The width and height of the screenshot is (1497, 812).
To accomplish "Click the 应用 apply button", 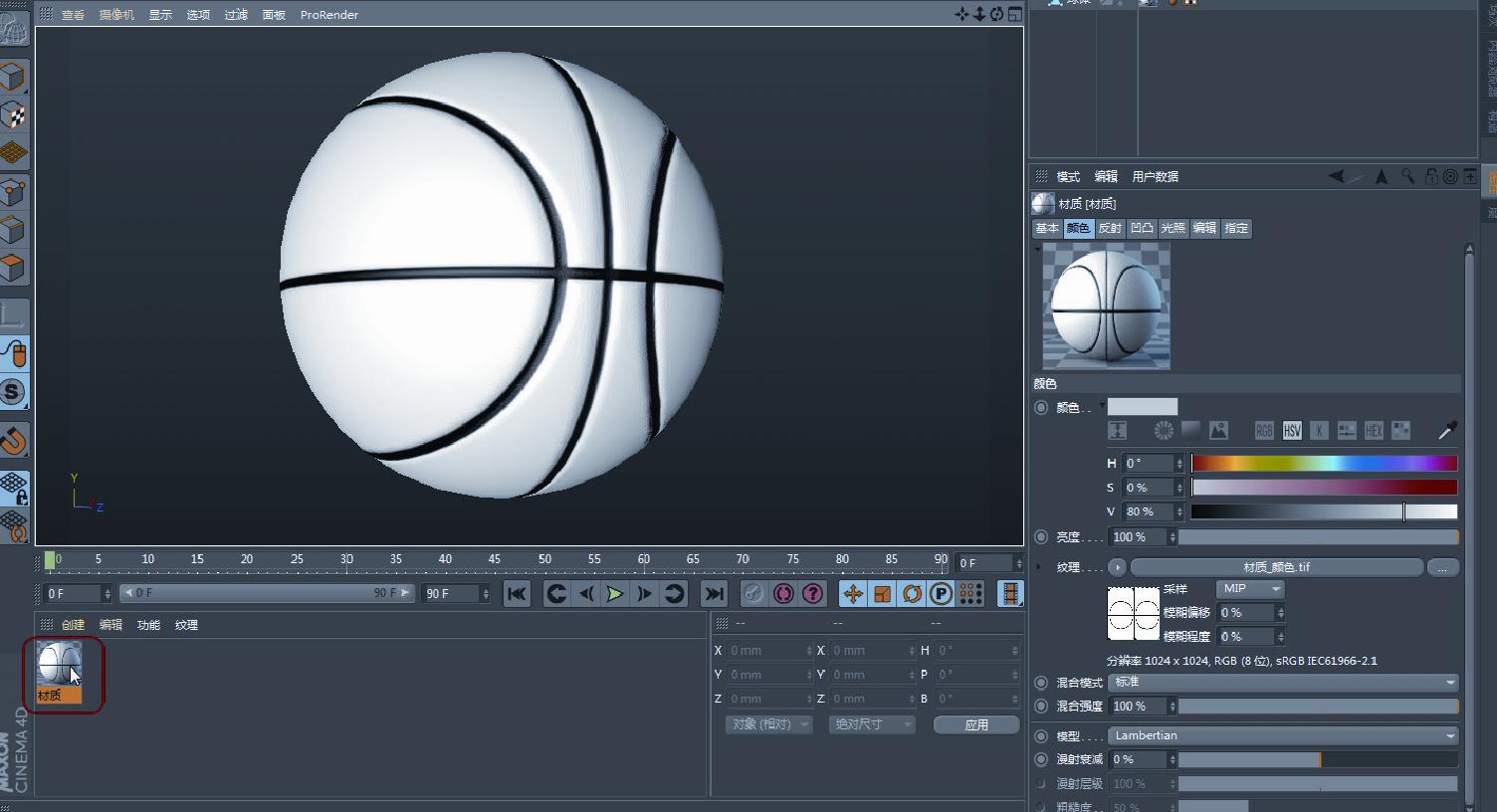I will tap(975, 724).
